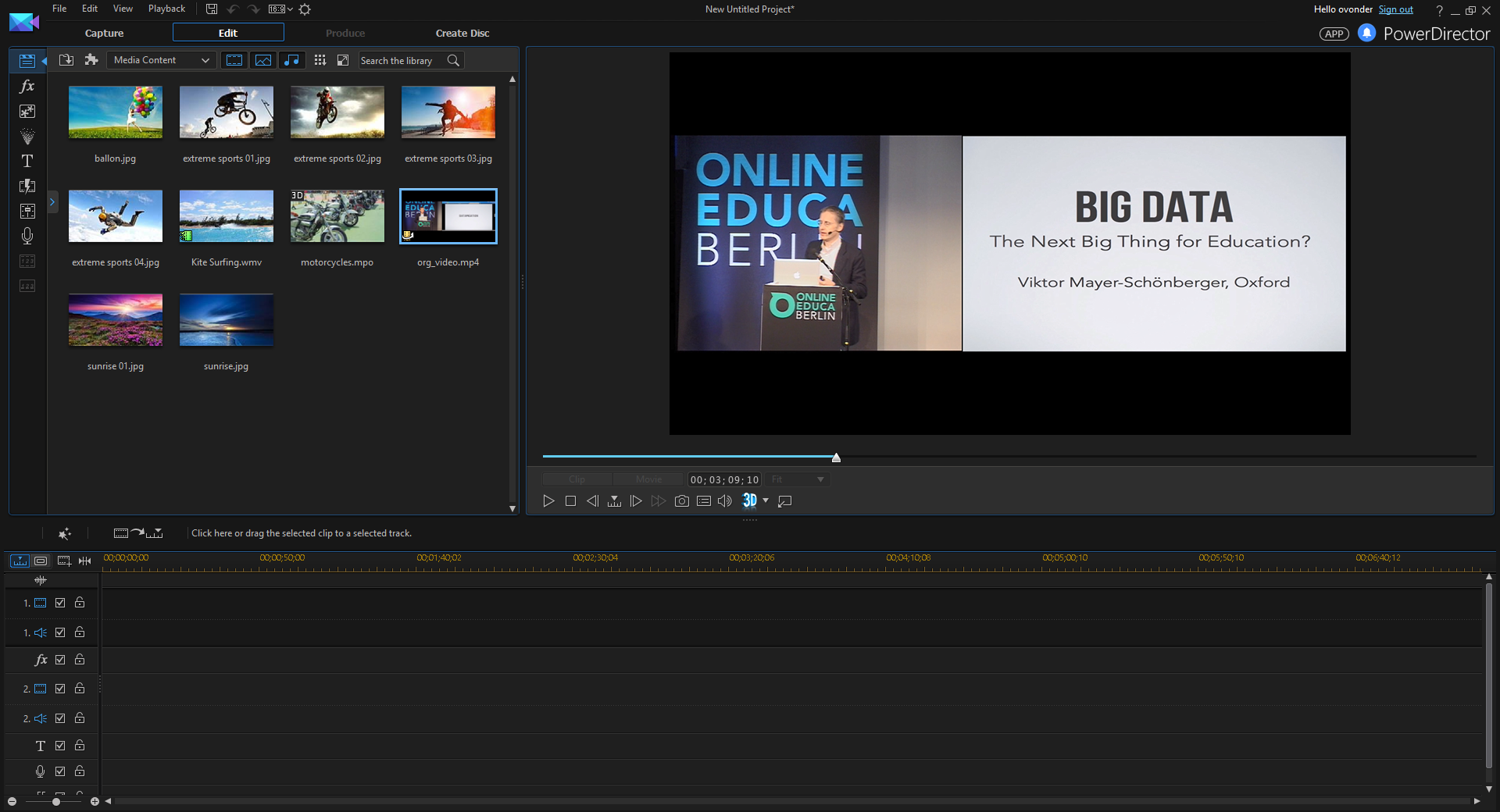Viewport: 1500px width, 812px height.
Task: Open the Transition Room icon
Action: click(x=27, y=186)
